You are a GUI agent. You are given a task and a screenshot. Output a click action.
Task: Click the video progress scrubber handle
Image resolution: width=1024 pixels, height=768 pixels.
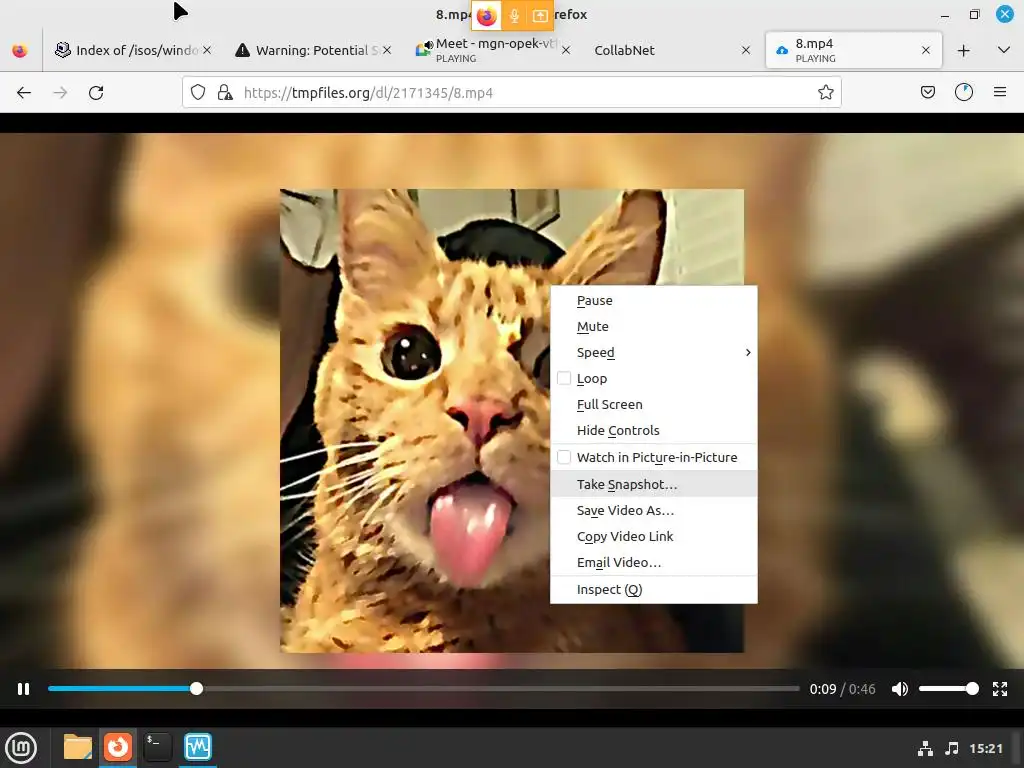(197, 688)
